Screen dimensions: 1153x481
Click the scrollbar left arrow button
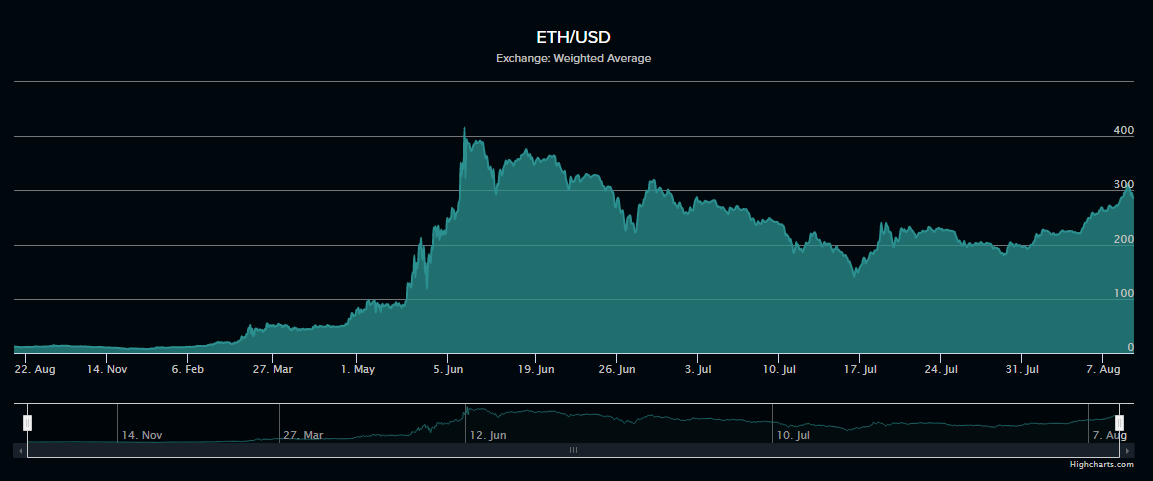tap(20, 450)
